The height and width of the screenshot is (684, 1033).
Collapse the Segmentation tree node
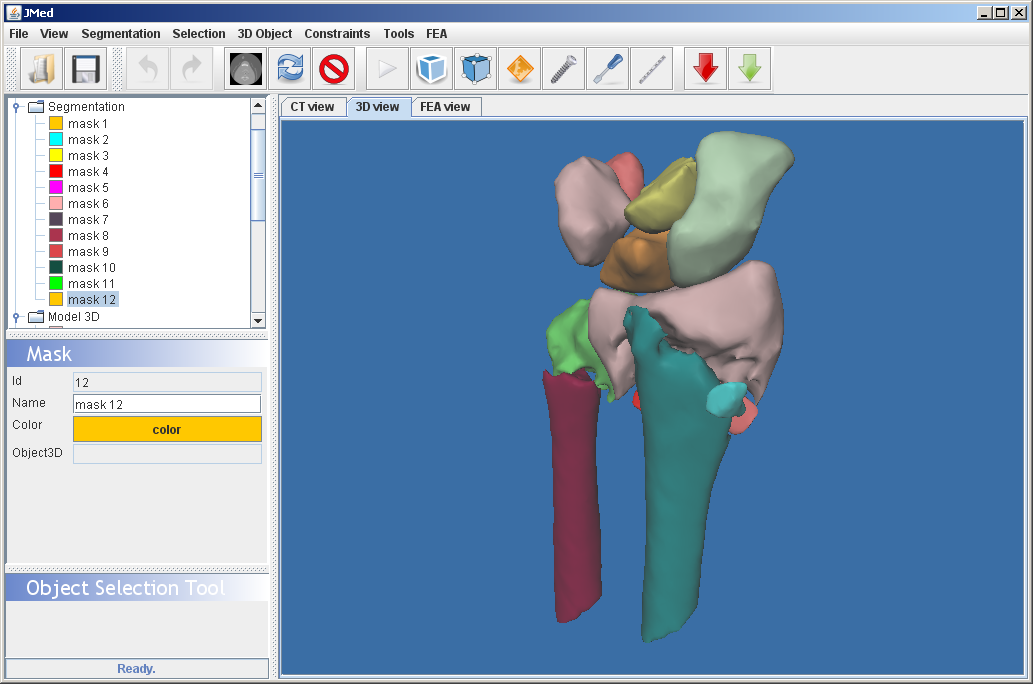coord(17,107)
